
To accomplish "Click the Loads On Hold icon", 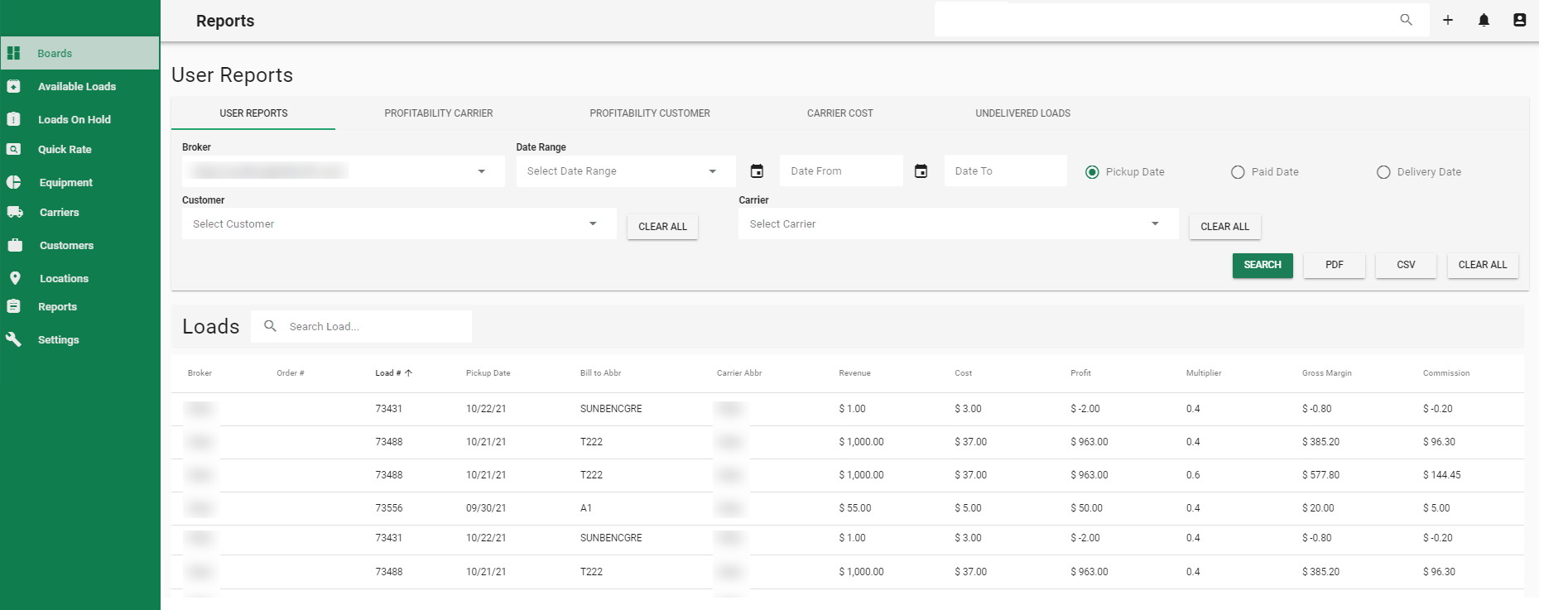I will 13,119.
